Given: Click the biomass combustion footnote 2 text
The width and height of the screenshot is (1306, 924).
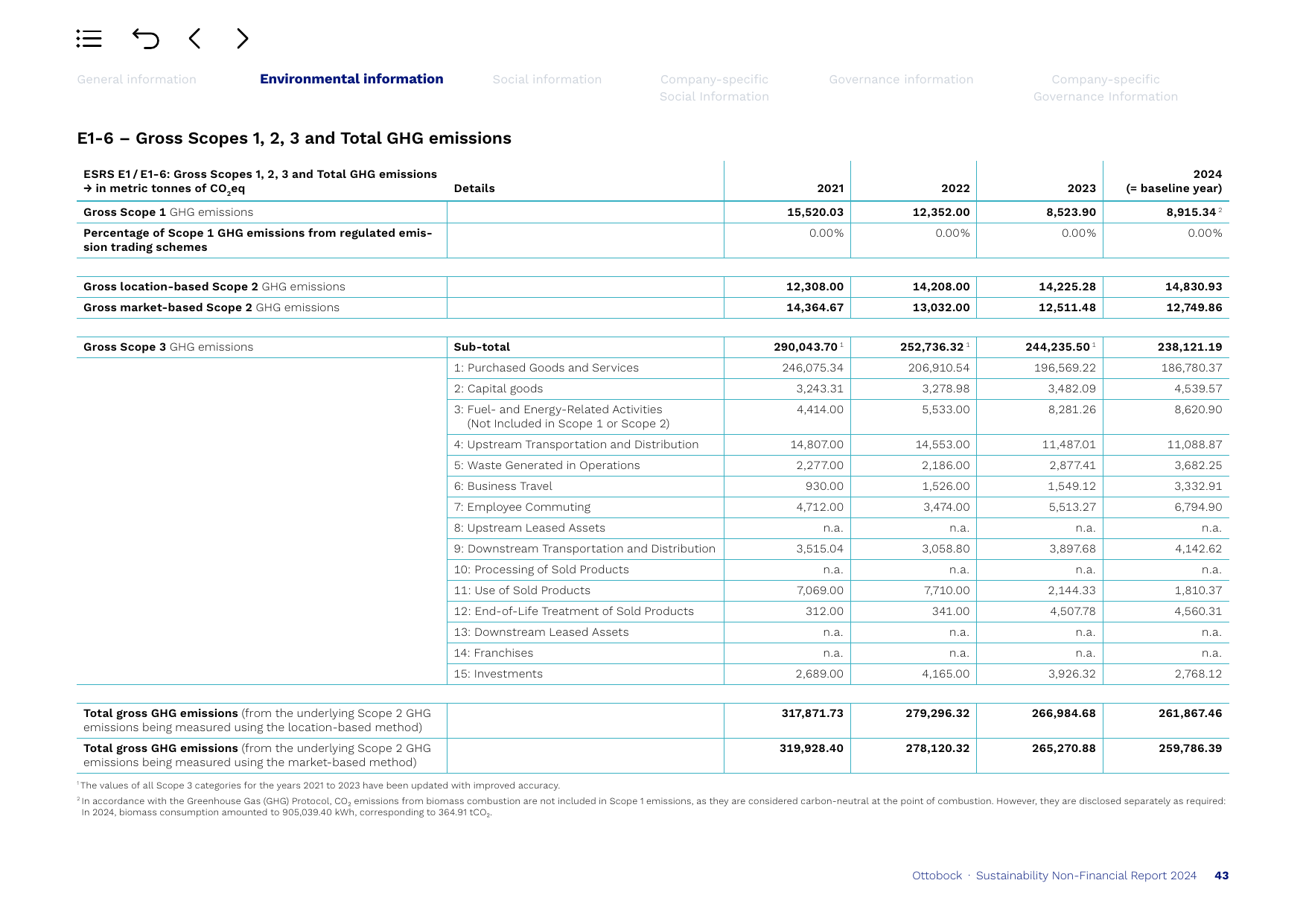Looking at the screenshot, I should (x=652, y=806).
